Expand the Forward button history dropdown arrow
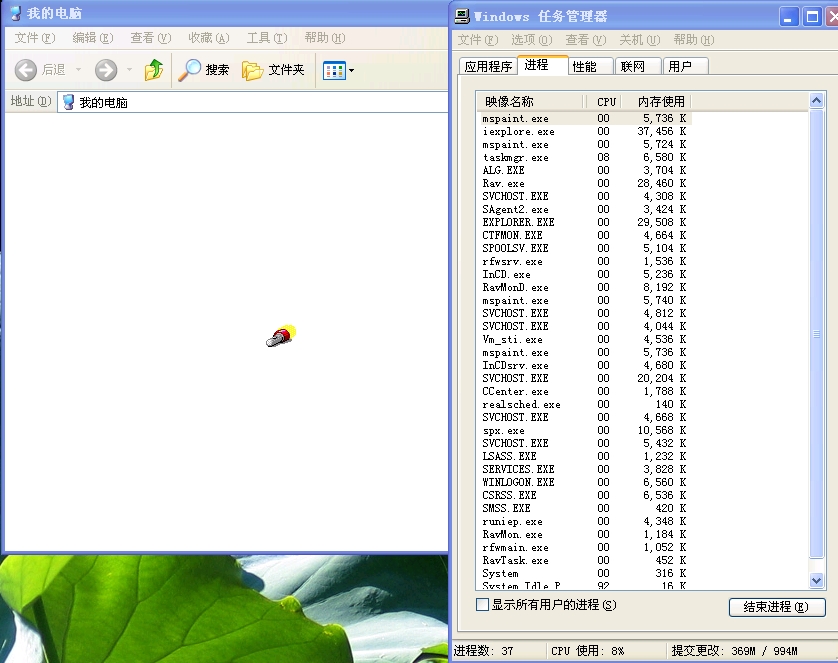The height and width of the screenshot is (663, 838). click(x=129, y=70)
